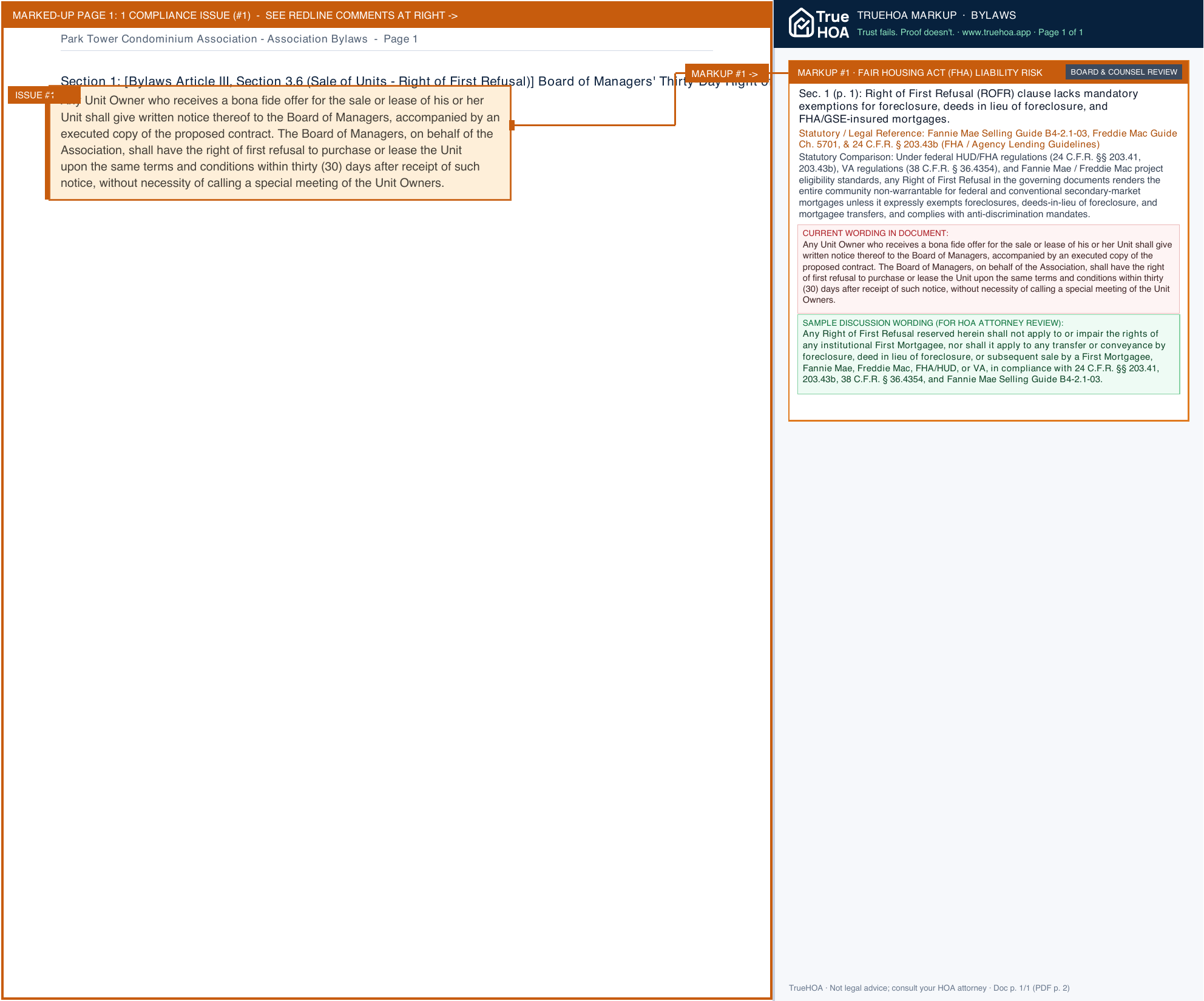Click the CURRENT WORDING IN DOCUMENT box
The height and width of the screenshot is (1001, 1204).
click(x=988, y=269)
